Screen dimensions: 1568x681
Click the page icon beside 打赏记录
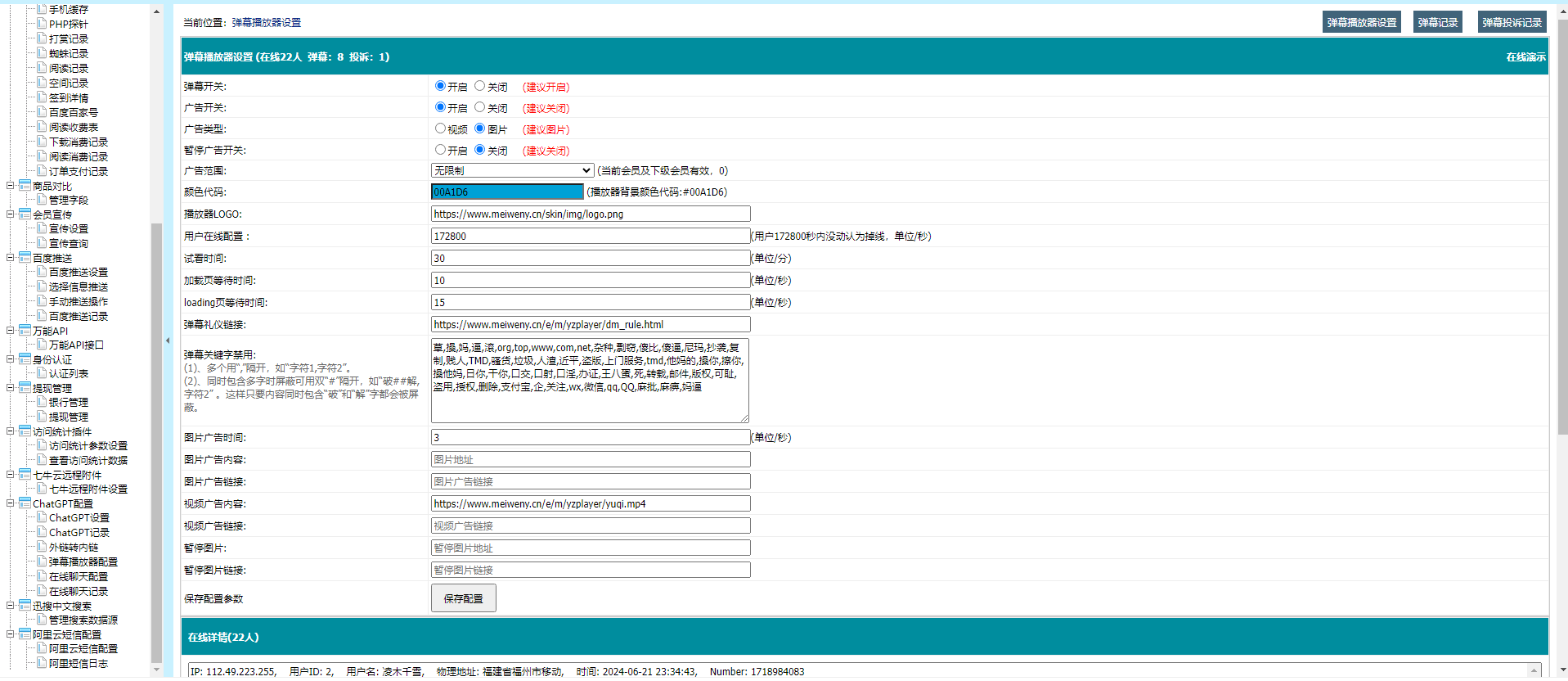(x=42, y=38)
